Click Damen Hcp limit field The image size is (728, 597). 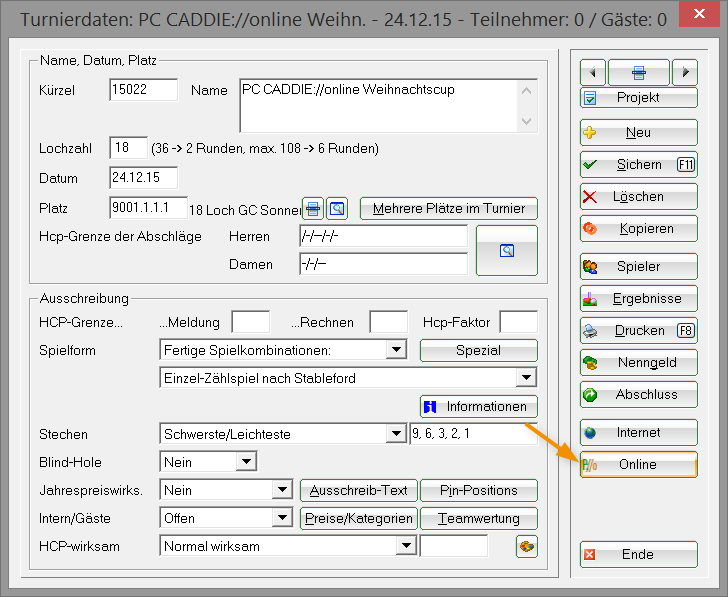384,264
